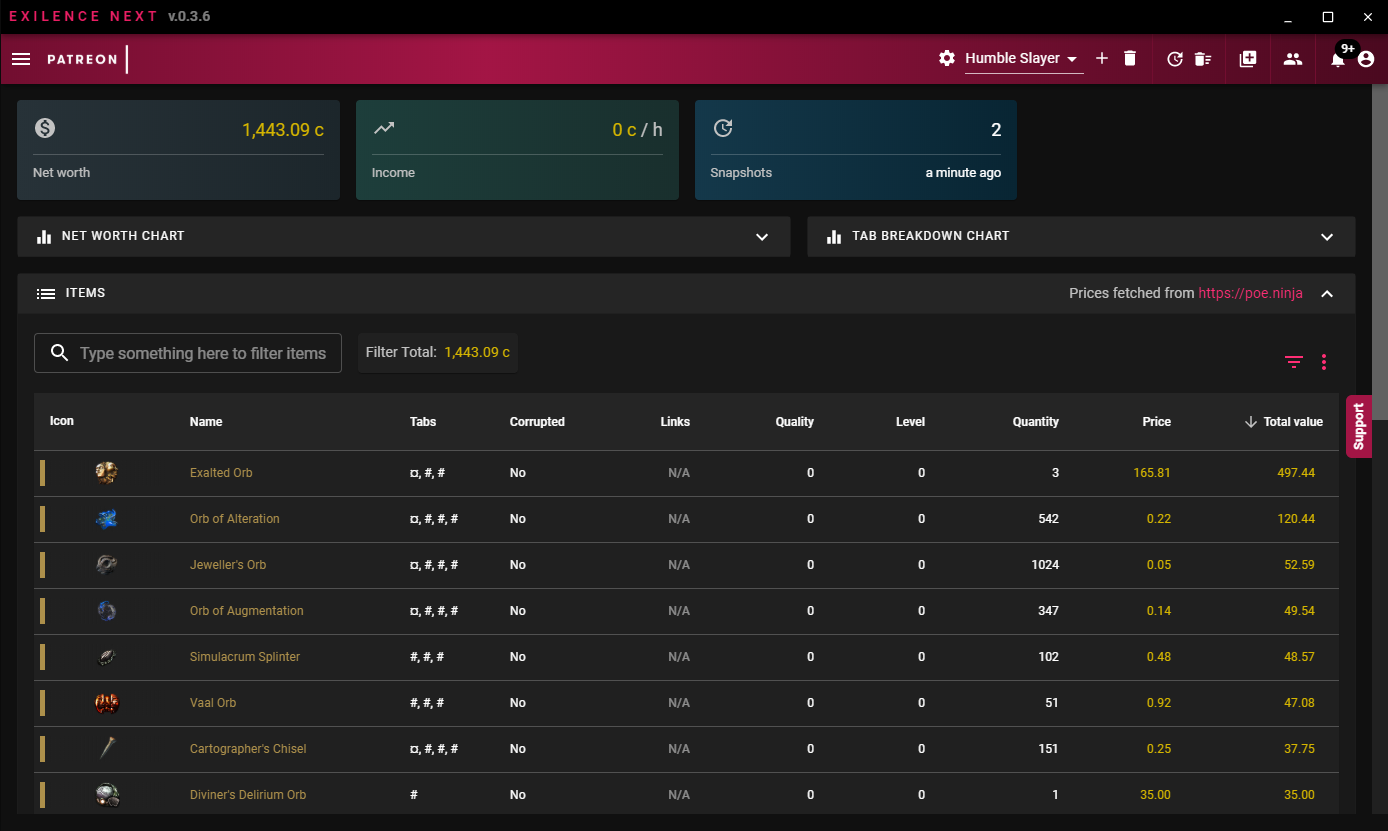
Task: Clear all snapshots with trash-list icon
Action: tap(1203, 59)
